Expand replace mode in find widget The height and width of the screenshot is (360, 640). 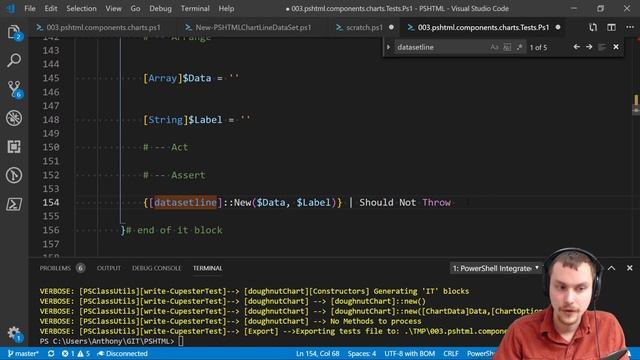tap(388, 47)
